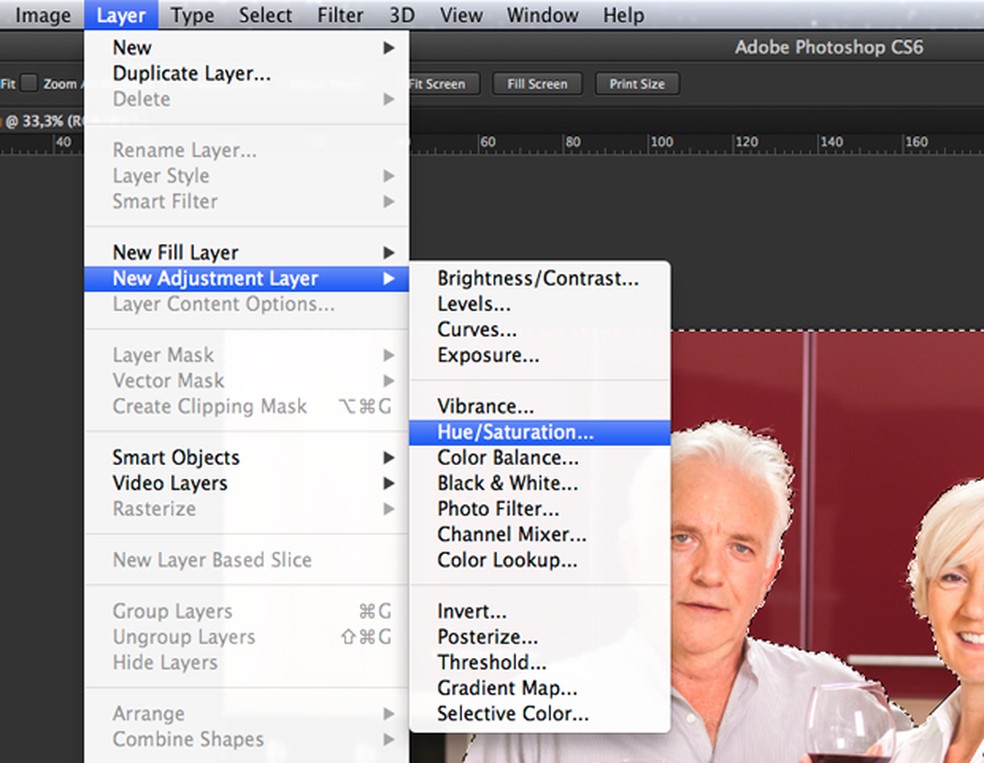The image size is (984, 763).
Task: Click the Fit Screen button
Action: click(444, 84)
